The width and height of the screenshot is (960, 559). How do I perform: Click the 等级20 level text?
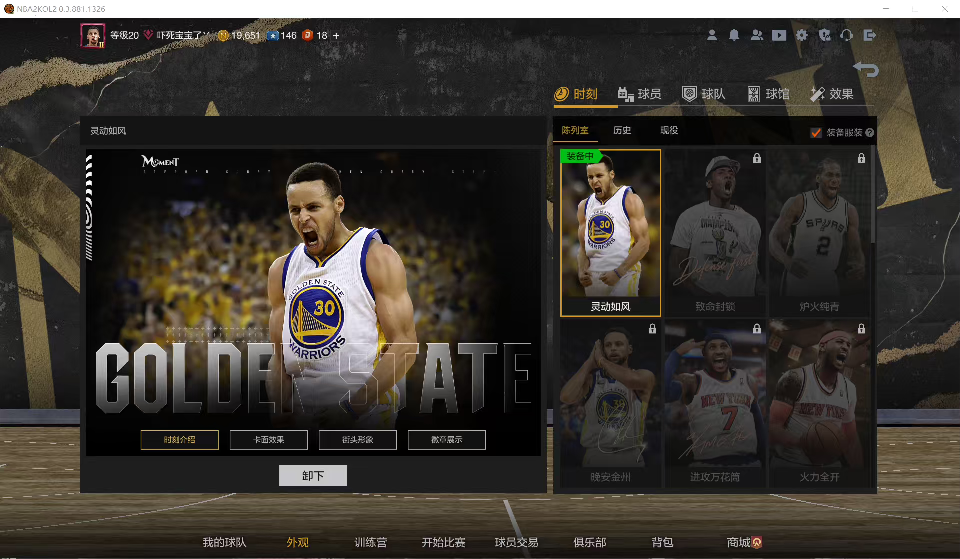pyautogui.click(x=124, y=36)
